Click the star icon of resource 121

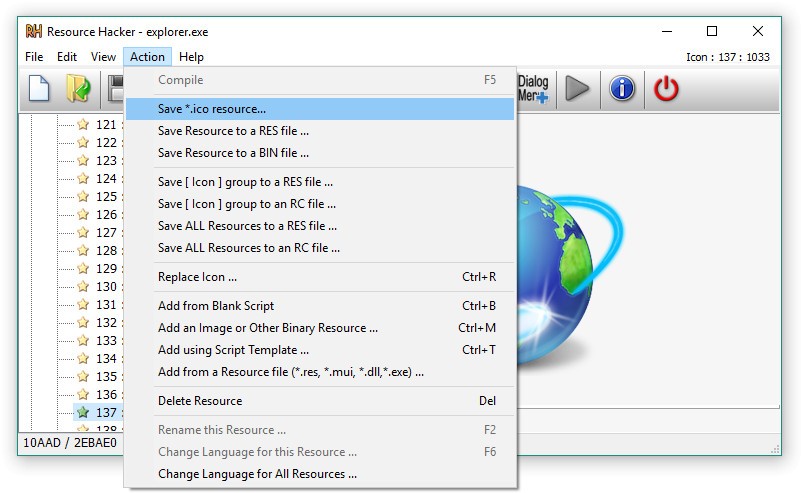tap(83, 124)
